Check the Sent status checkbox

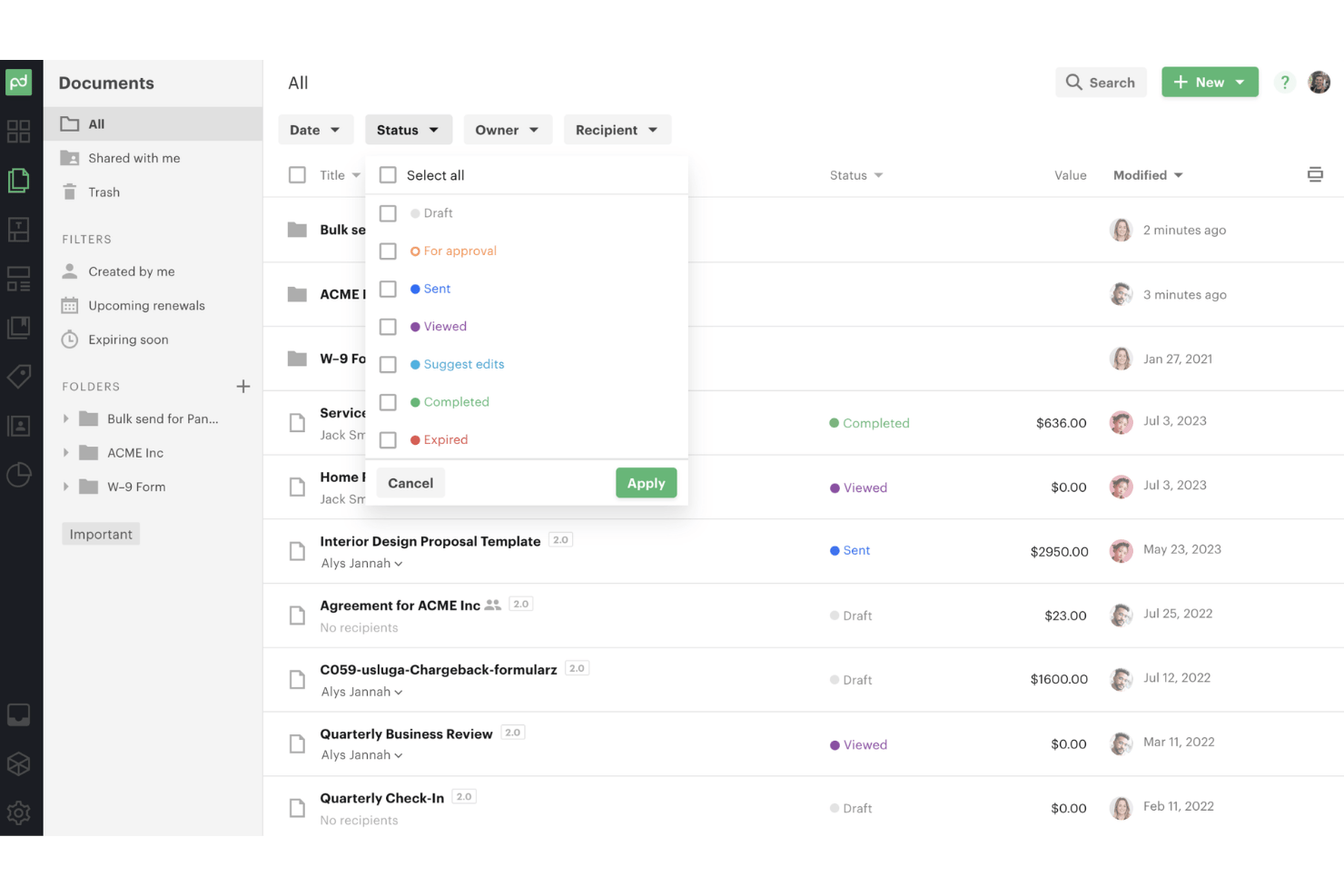coord(388,289)
